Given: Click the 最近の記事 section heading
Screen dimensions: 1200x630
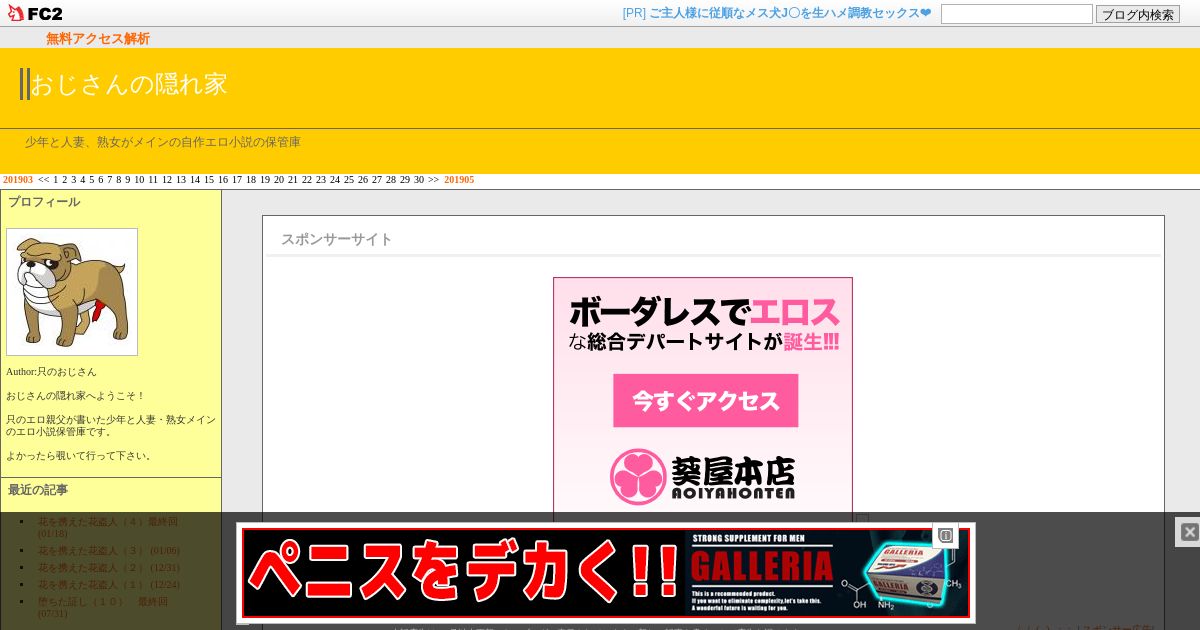Looking at the screenshot, I should pyautogui.click(x=38, y=490).
